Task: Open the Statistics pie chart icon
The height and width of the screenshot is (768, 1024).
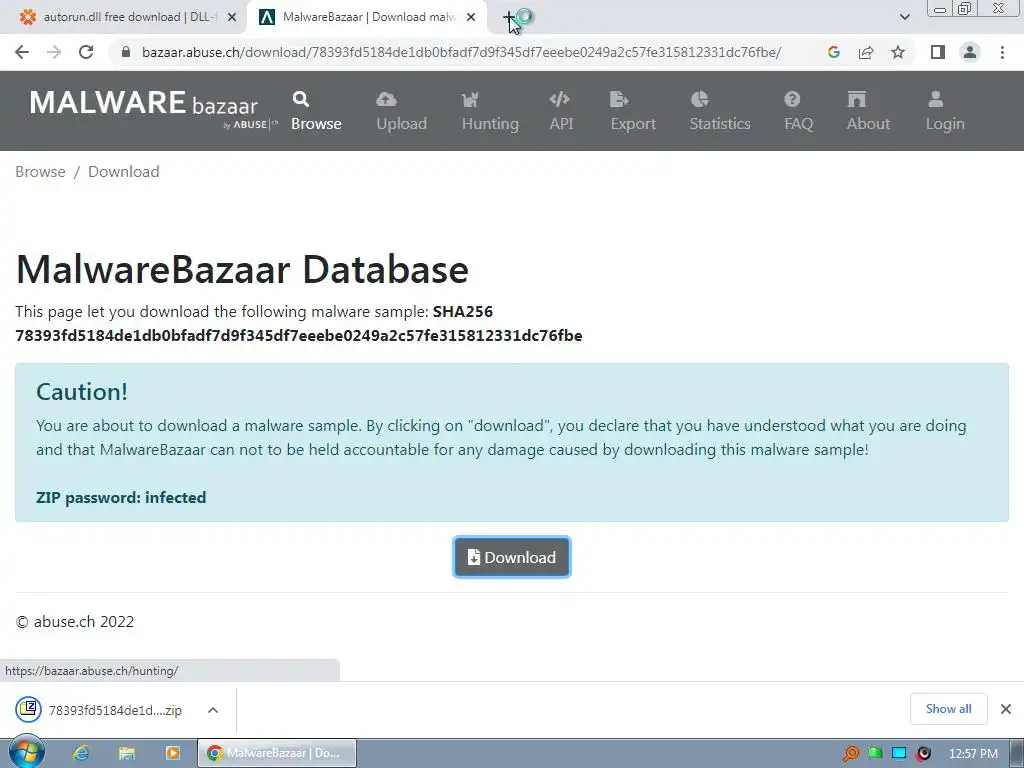Action: coord(699,99)
